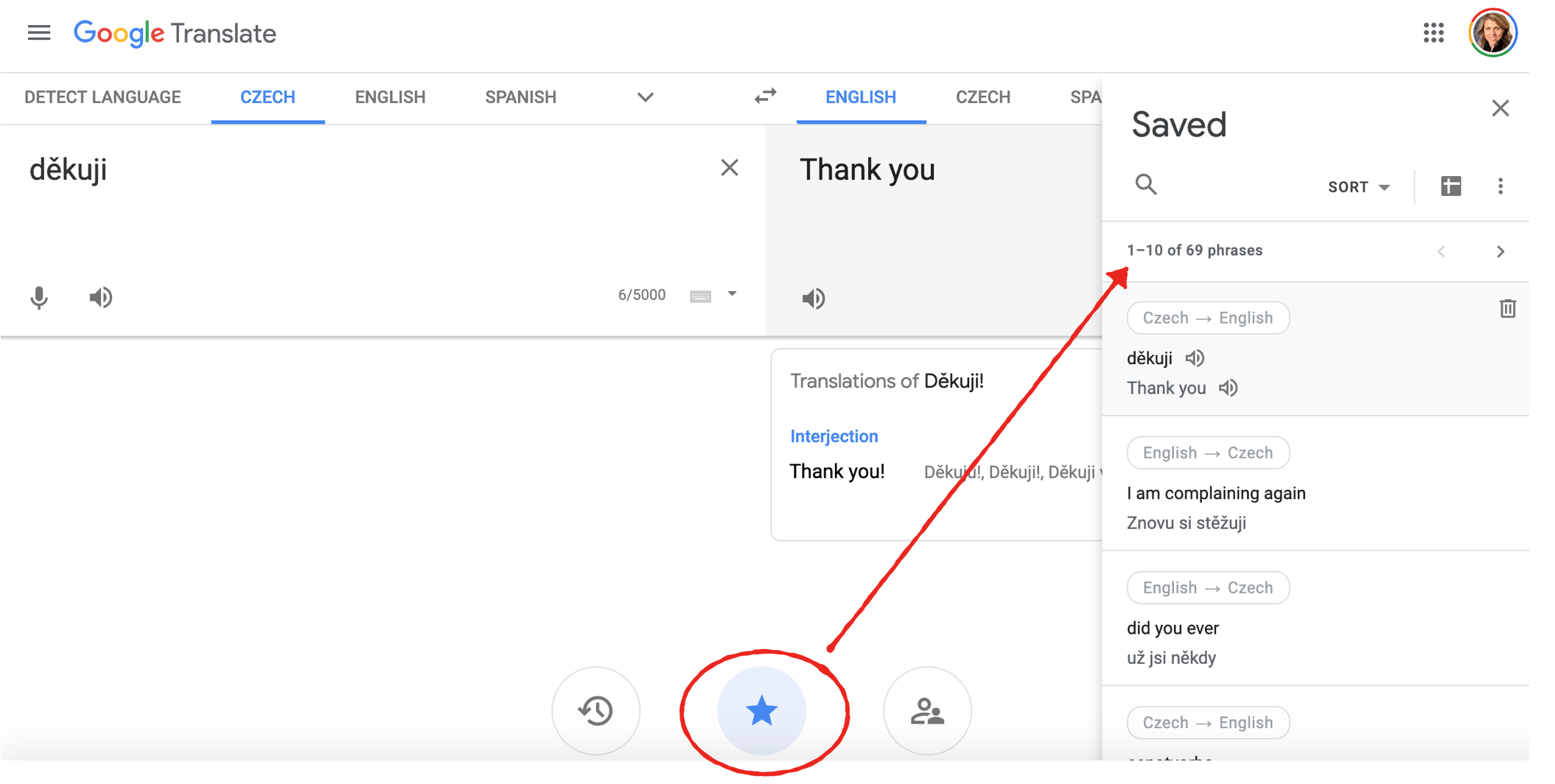The height and width of the screenshot is (784, 1555).
Task: Go to next page of saved phrases
Action: click(x=1500, y=251)
